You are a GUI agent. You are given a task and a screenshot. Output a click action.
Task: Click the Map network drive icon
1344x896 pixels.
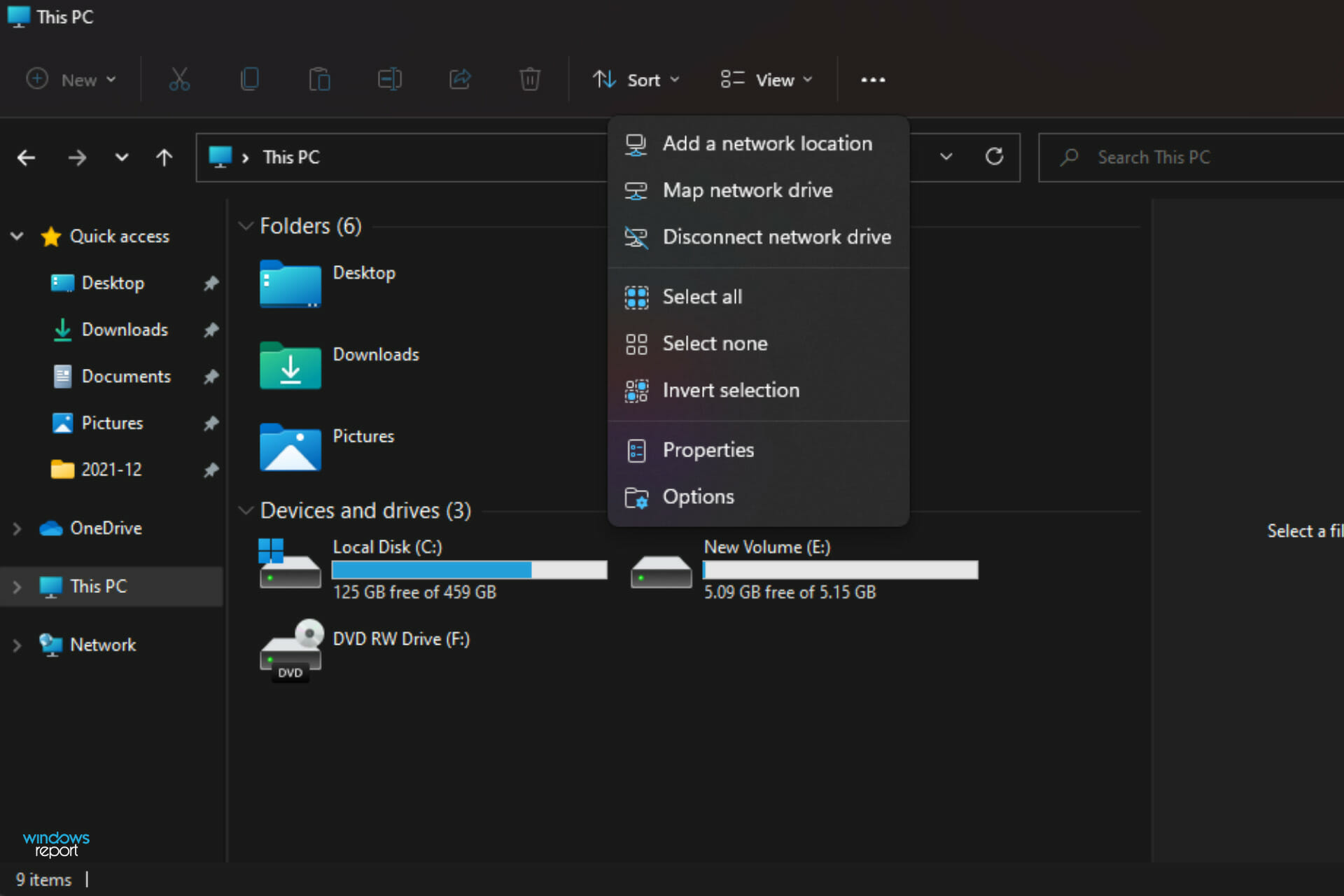point(636,190)
